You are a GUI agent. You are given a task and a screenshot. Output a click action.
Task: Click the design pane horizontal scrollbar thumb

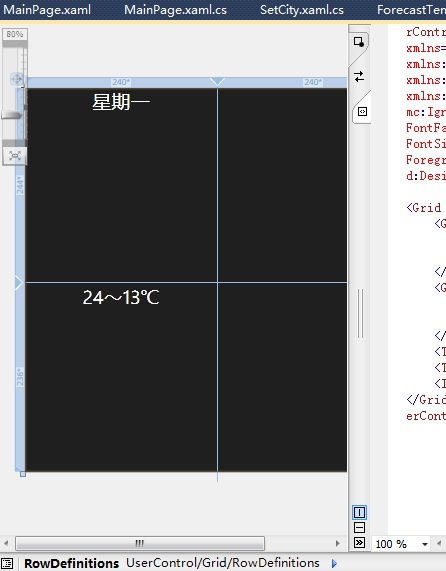(x=140, y=543)
